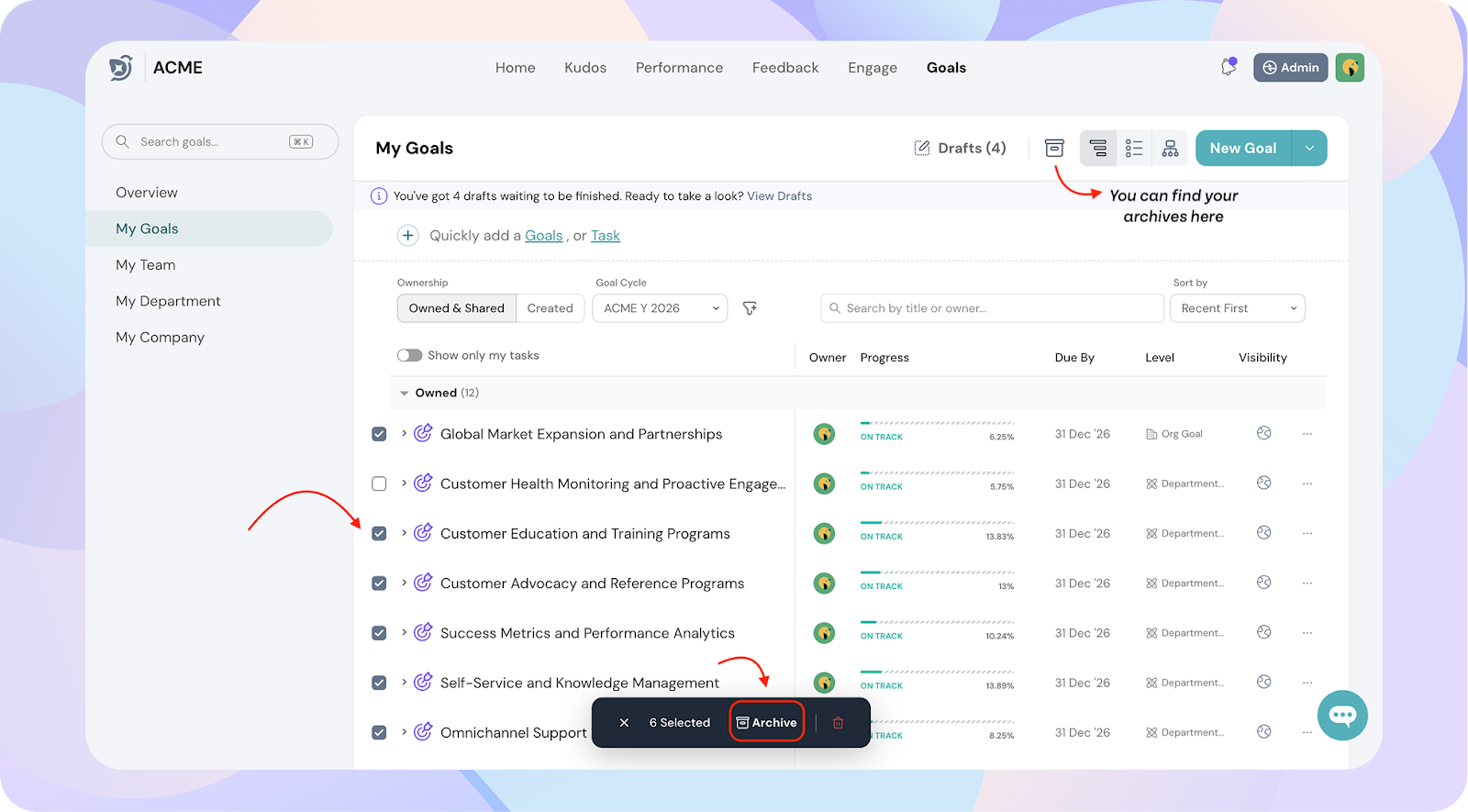Viewport: 1468px width, 812px height.
Task: Uncheck Success Metrics and Performance Analytics
Action: coord(379,633)
